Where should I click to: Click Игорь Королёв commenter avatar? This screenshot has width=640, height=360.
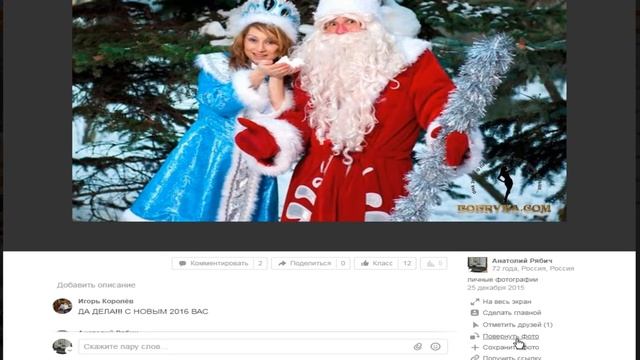(62, 306)
